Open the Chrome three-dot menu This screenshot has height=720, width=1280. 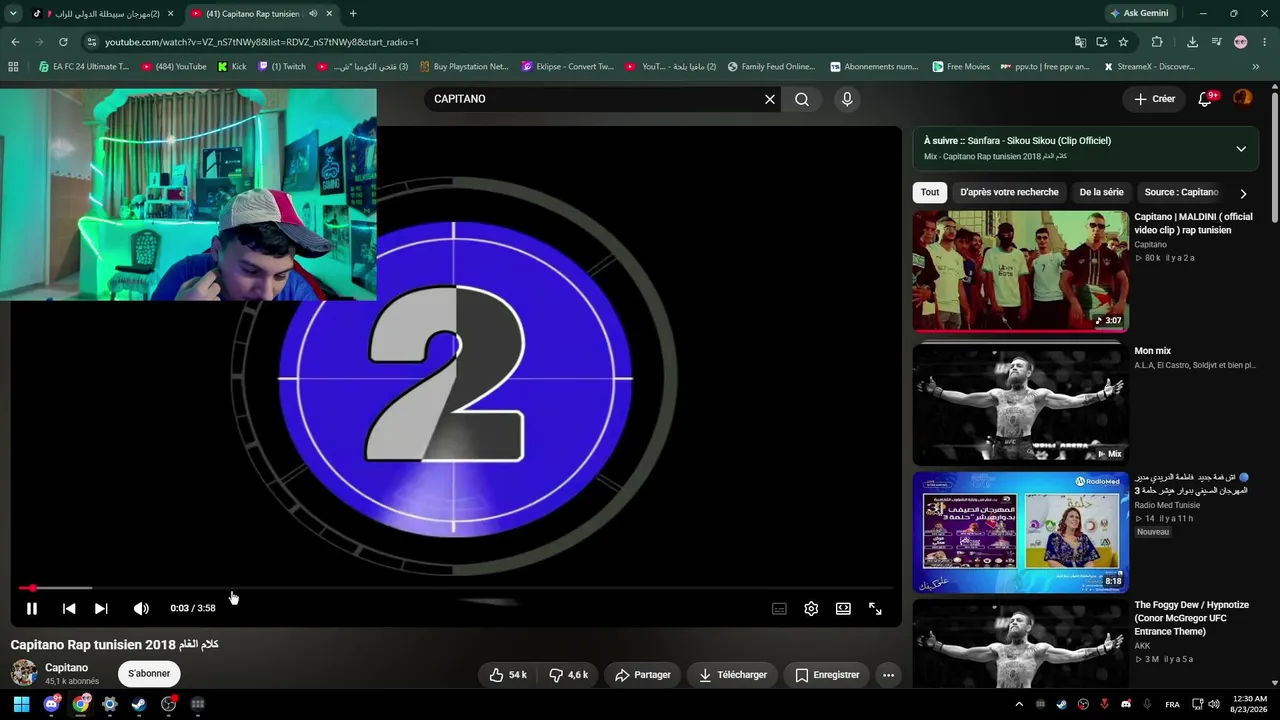[x=1265, y=42]
